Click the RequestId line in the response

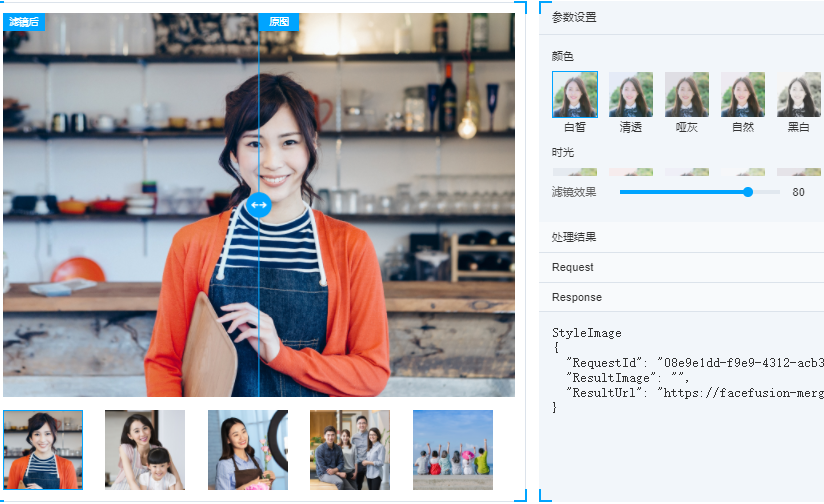click(695, 363)
